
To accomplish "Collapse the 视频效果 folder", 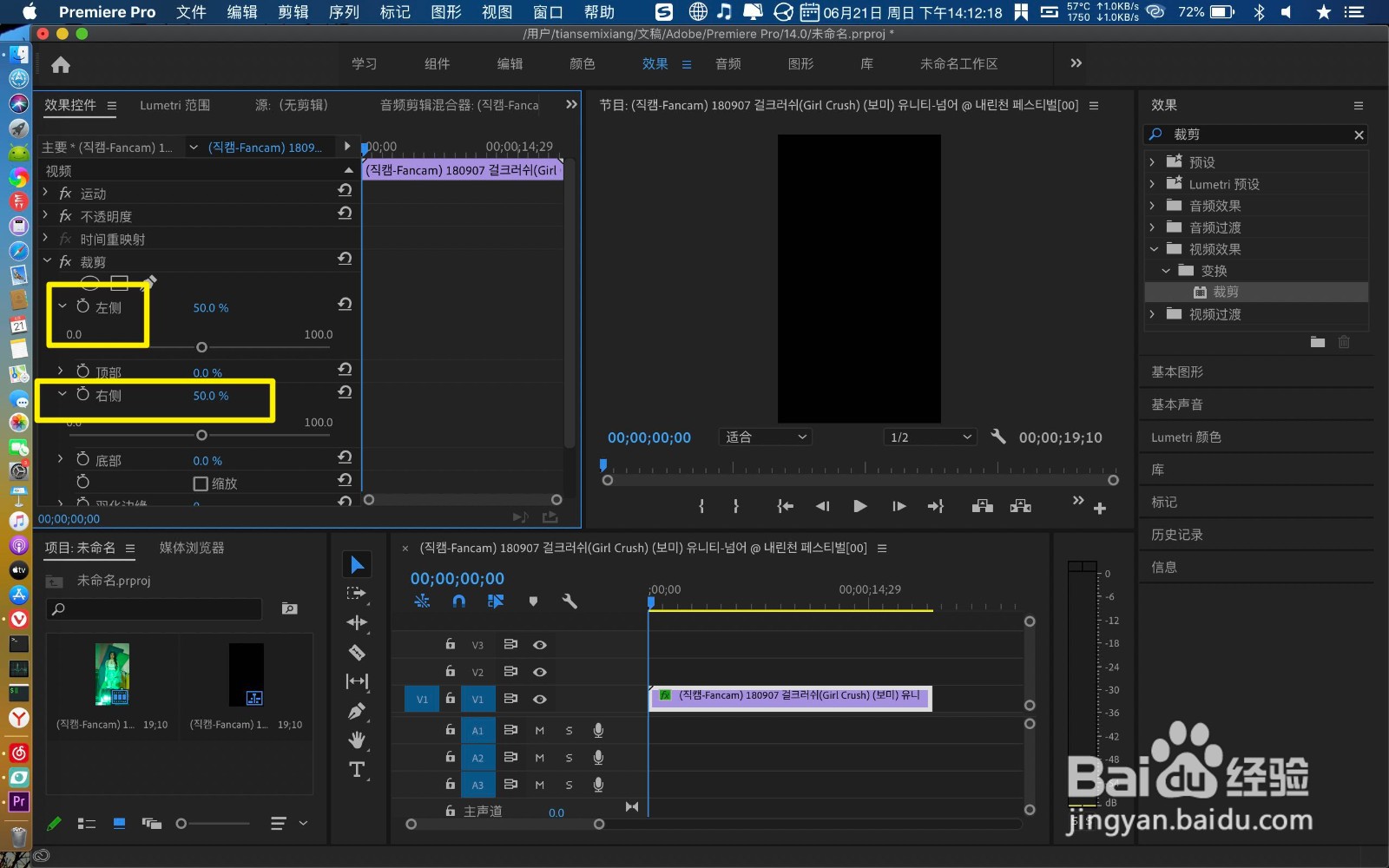I will coord(1153,248).
